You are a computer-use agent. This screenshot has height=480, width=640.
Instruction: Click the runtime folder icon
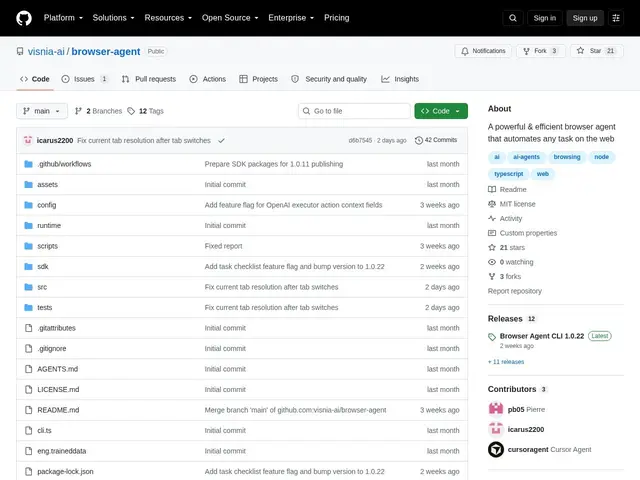click(28, 225)
